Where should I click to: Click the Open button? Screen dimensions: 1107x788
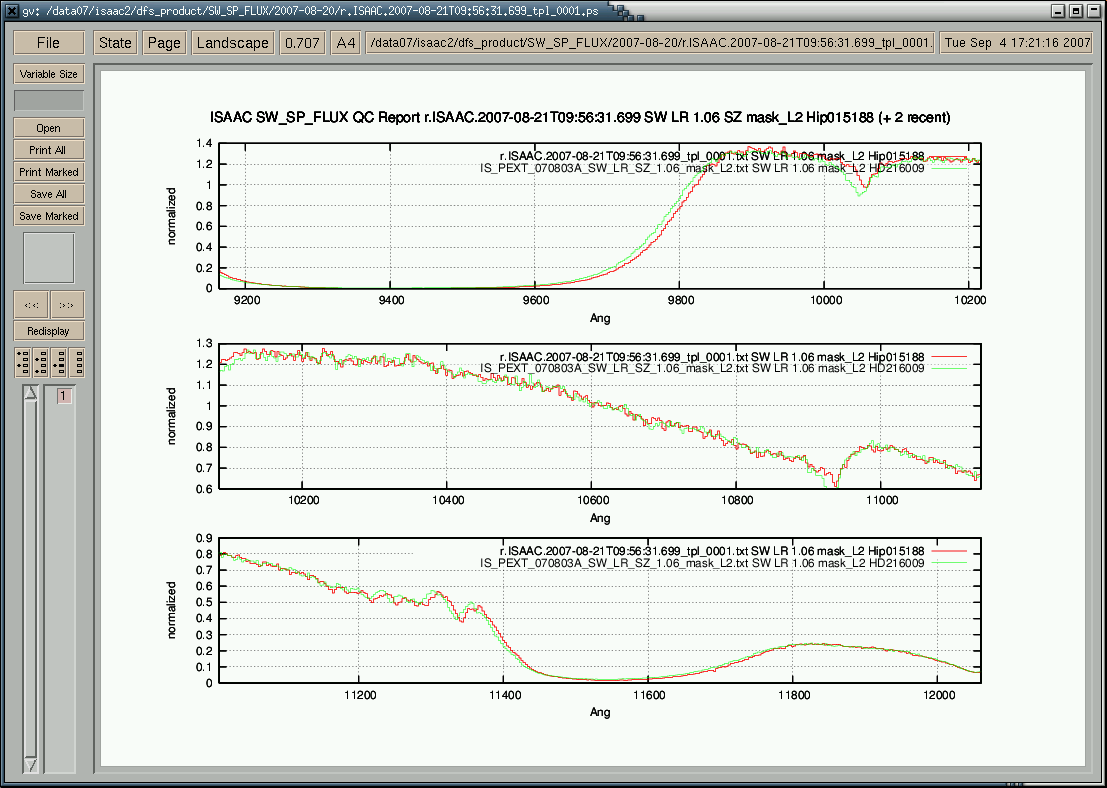point(49,128)
